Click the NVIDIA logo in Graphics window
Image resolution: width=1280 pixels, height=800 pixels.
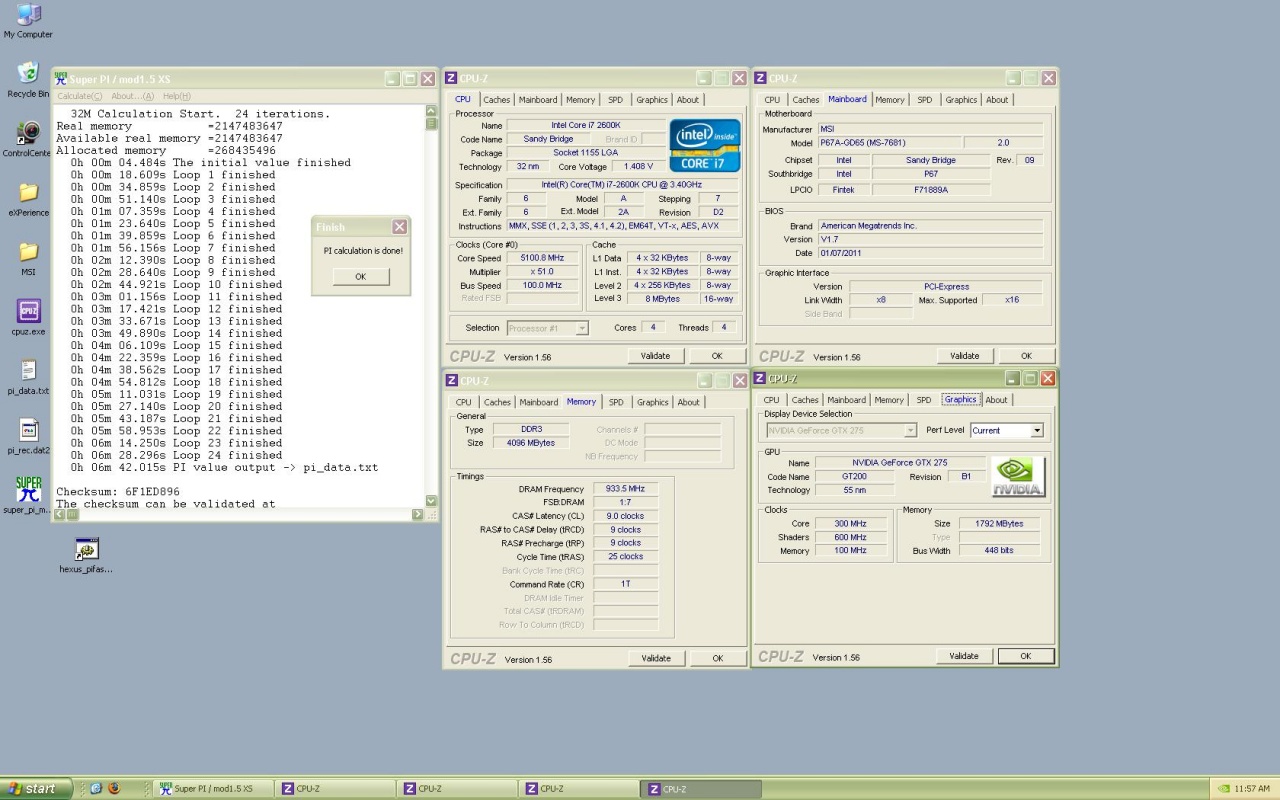1018,477
